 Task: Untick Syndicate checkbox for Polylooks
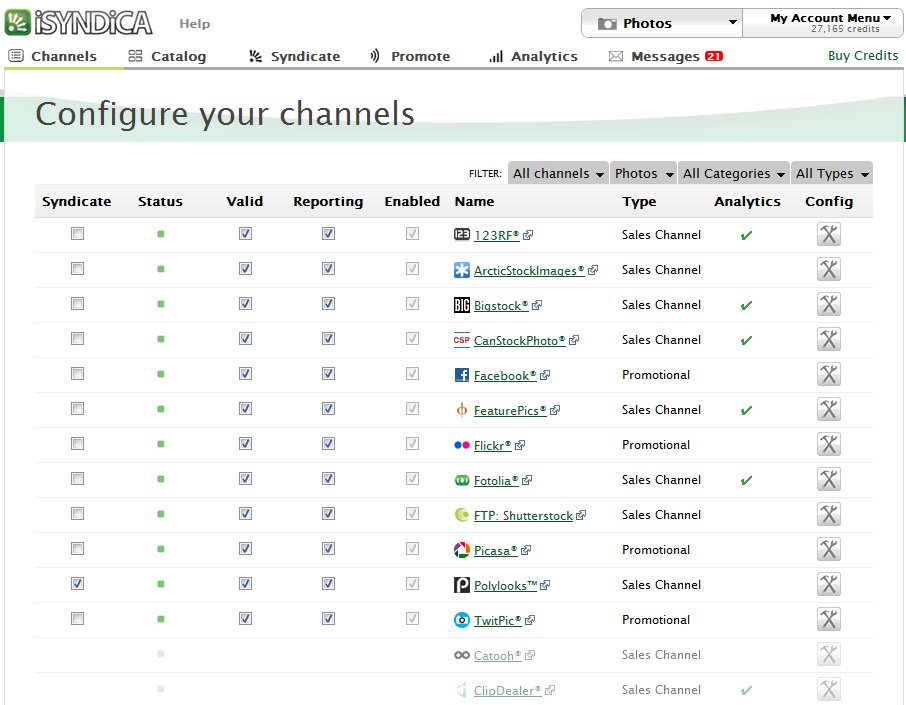pos(77,584)
